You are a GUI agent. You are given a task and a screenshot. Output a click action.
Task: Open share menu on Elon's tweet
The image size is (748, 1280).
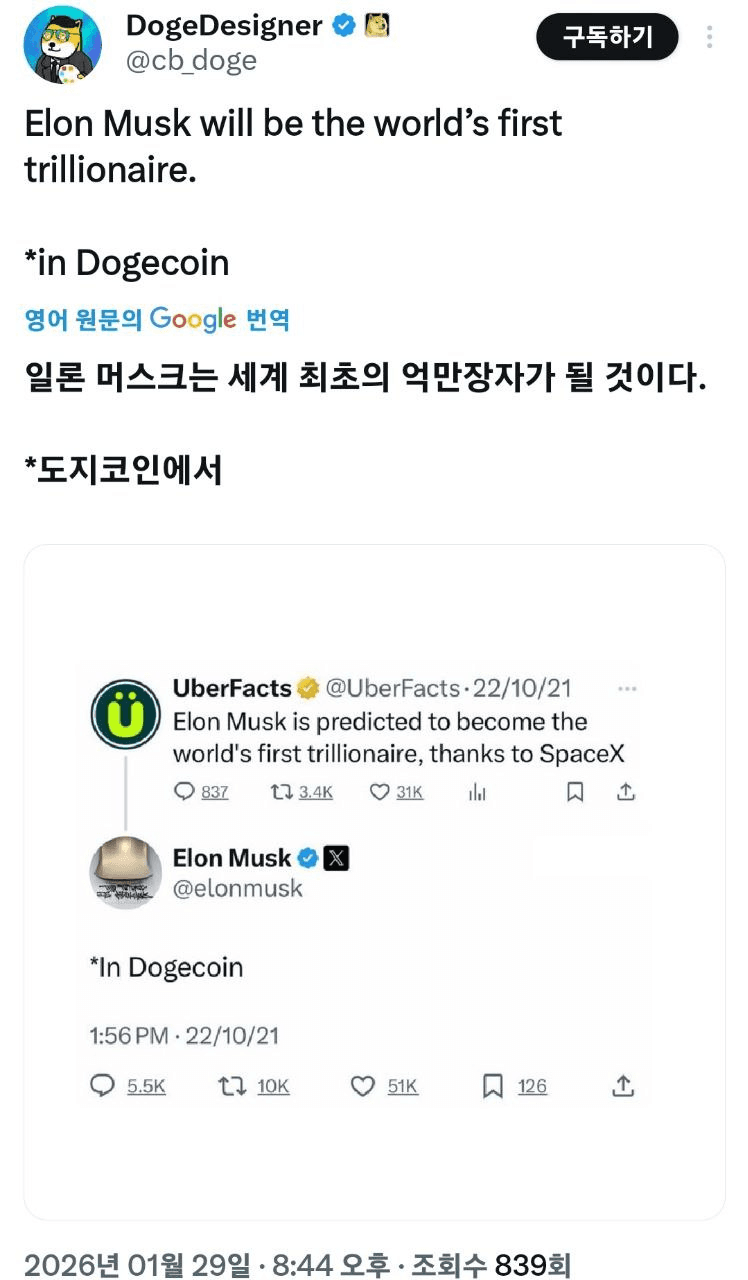coord(623,1086)
